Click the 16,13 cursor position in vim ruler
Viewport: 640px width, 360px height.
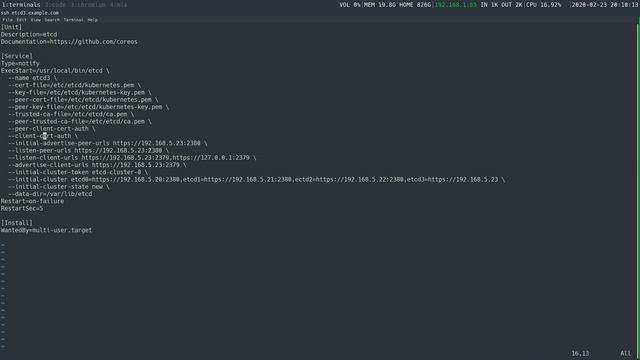[580, 353]
